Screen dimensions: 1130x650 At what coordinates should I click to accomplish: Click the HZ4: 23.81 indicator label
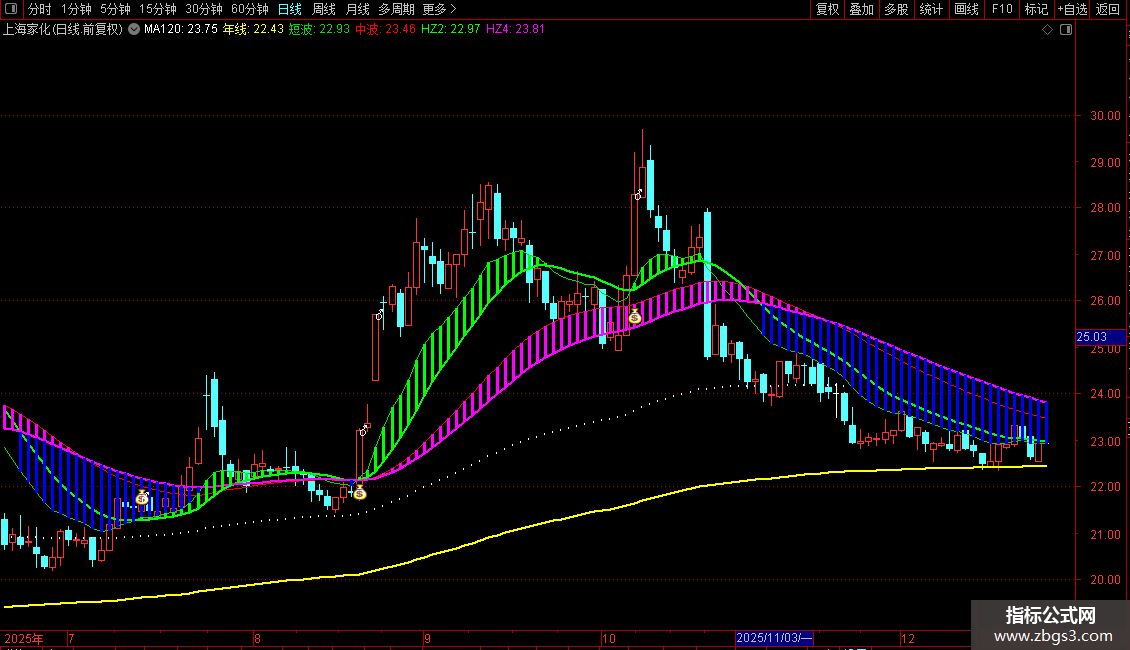point(515,30)
